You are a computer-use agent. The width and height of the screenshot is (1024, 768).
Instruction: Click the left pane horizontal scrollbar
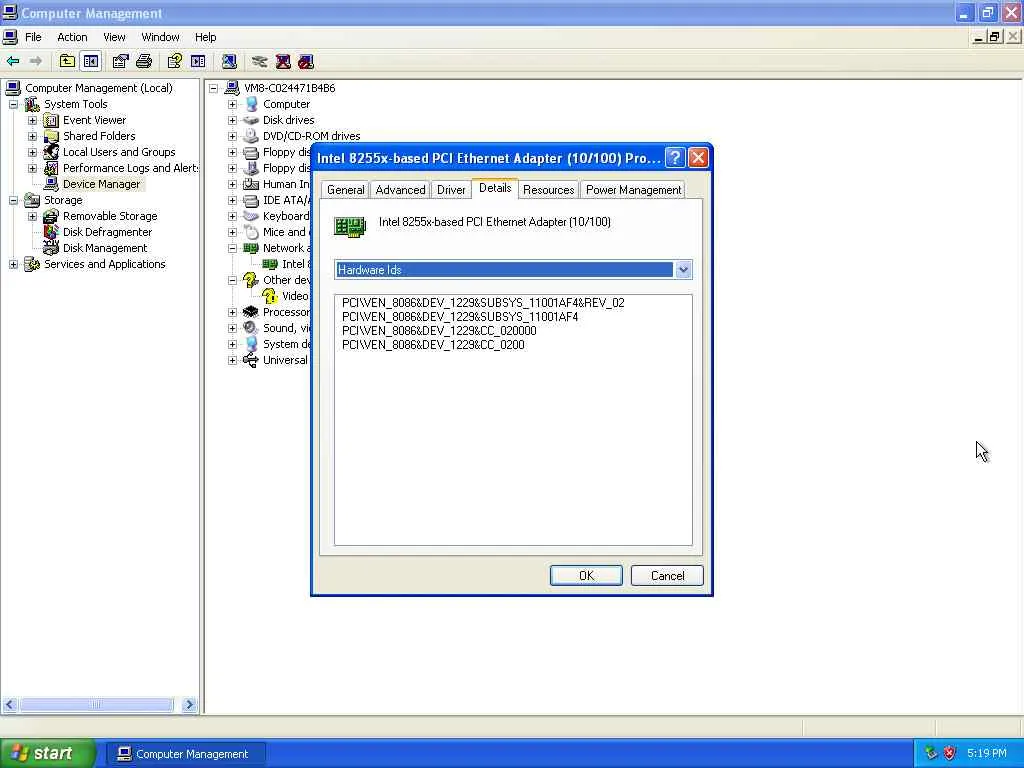tap(97, 705)
